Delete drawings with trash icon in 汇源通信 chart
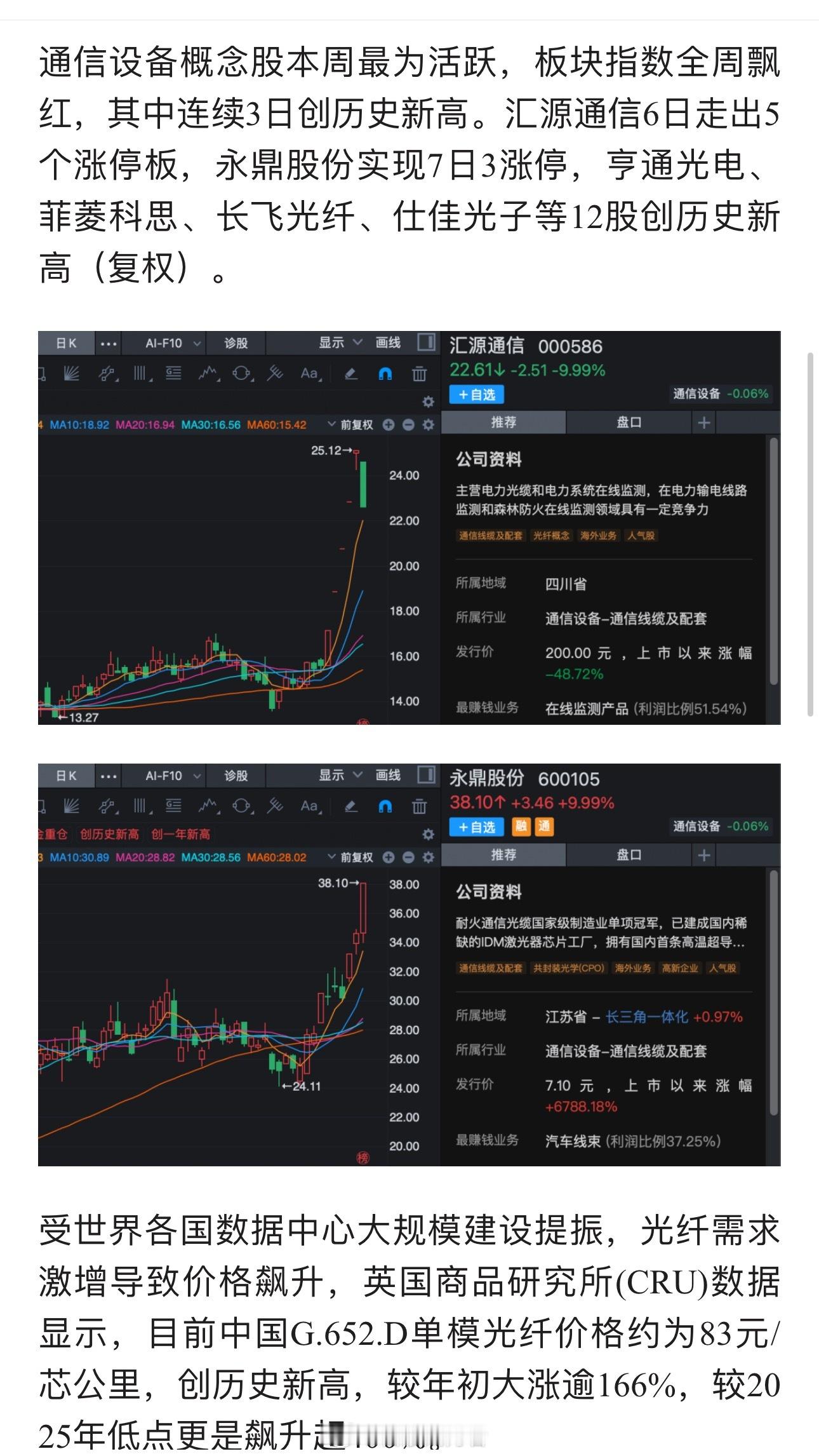The image size is (819, 1456). [x=419, y=374]
